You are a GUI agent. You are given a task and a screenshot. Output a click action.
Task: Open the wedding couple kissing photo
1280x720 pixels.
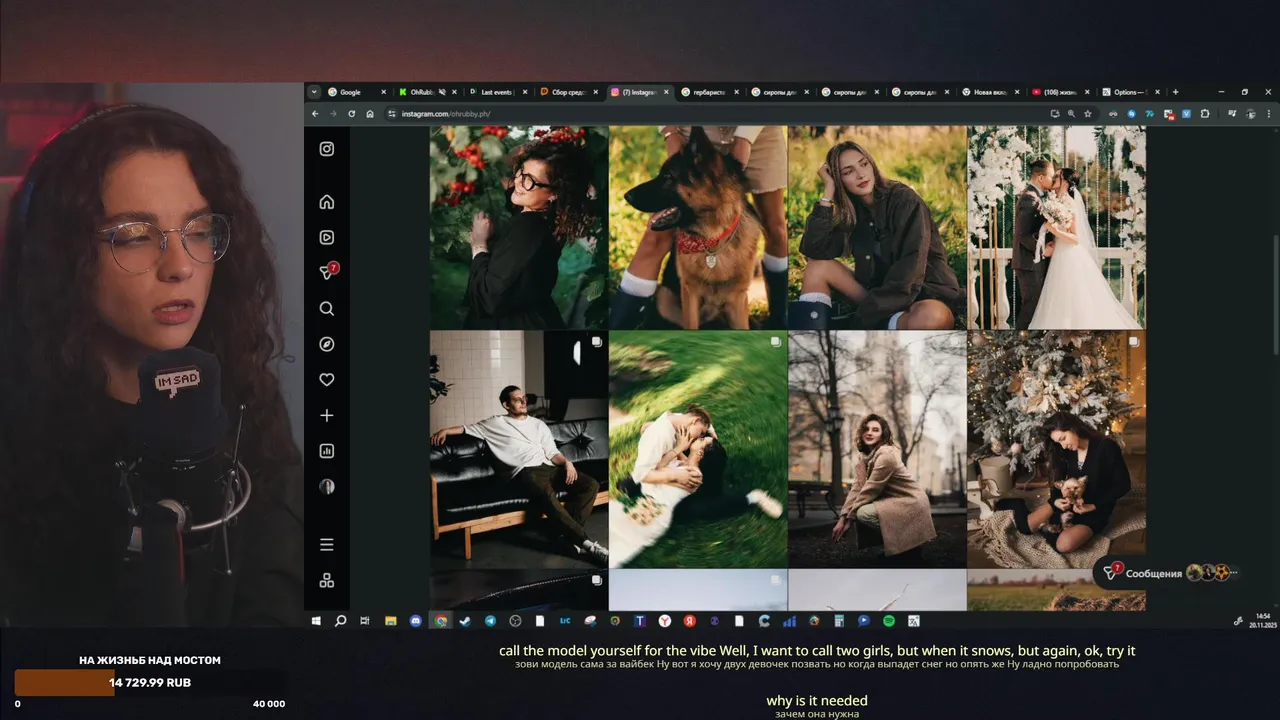(1056, 227)
